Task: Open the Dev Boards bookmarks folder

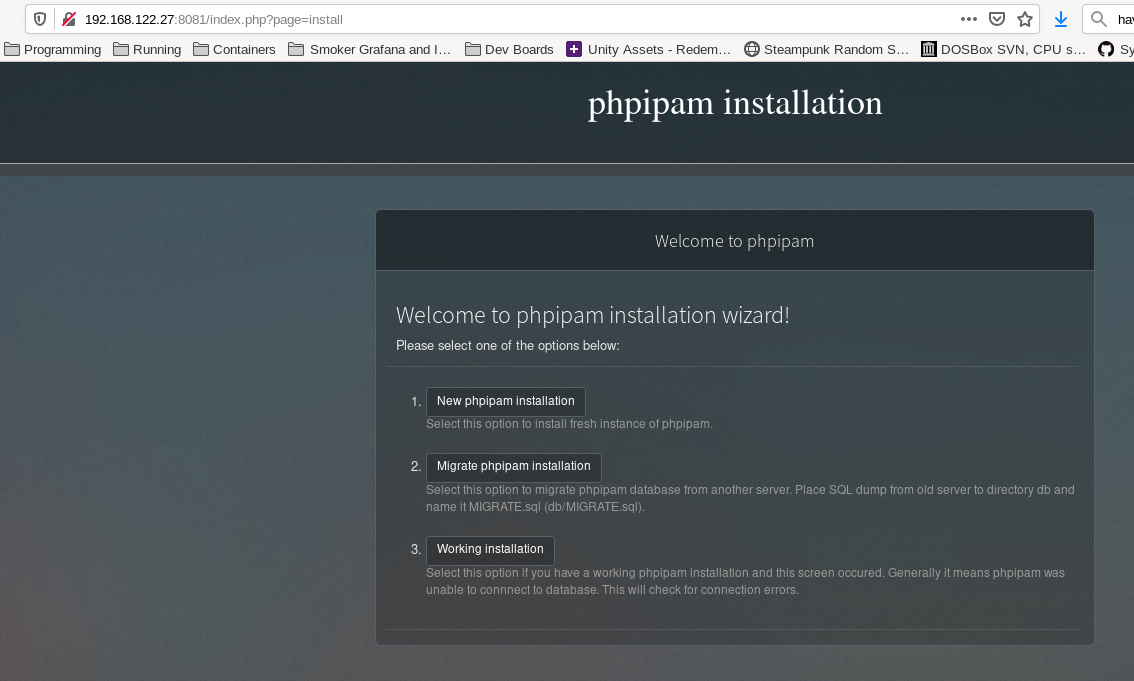Action: [x=509, y=49]
